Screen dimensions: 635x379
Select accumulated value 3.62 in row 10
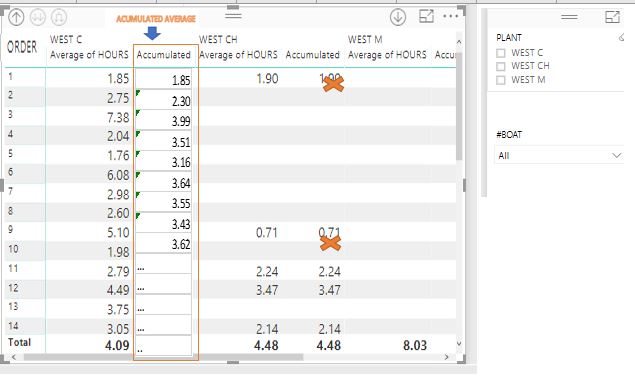point(181,244)
